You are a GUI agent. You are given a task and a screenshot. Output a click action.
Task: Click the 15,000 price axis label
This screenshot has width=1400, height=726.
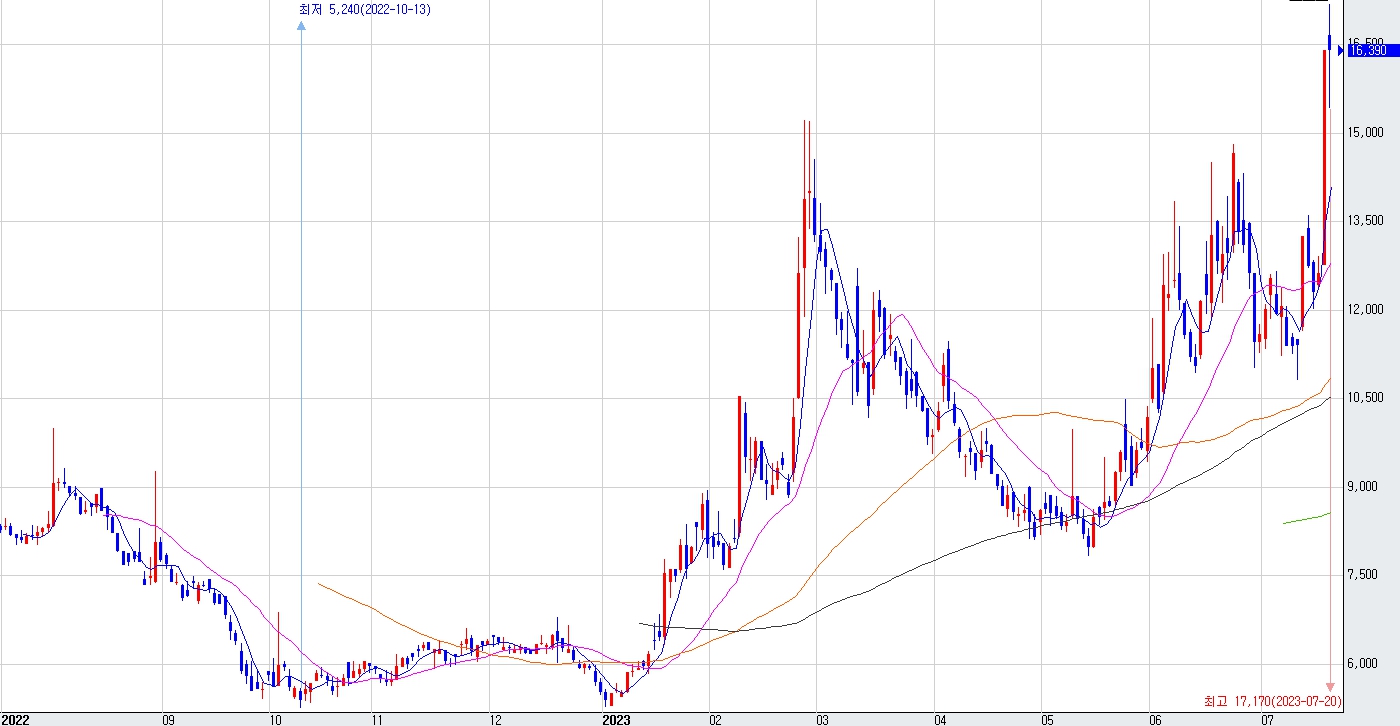pos(1367,133)
